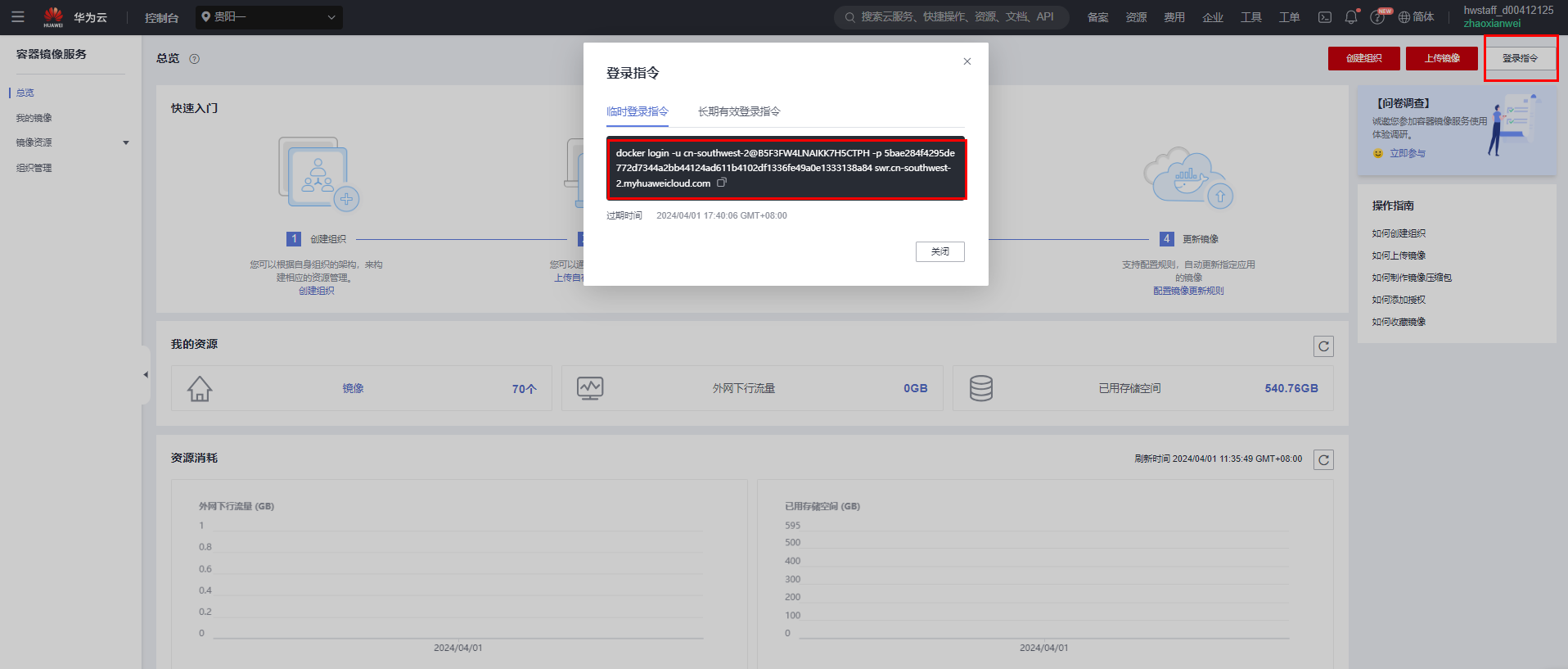Screen dimensions: 1568x669
Task: Click the 关闭 button in dialog
Action: click(940, 251)
